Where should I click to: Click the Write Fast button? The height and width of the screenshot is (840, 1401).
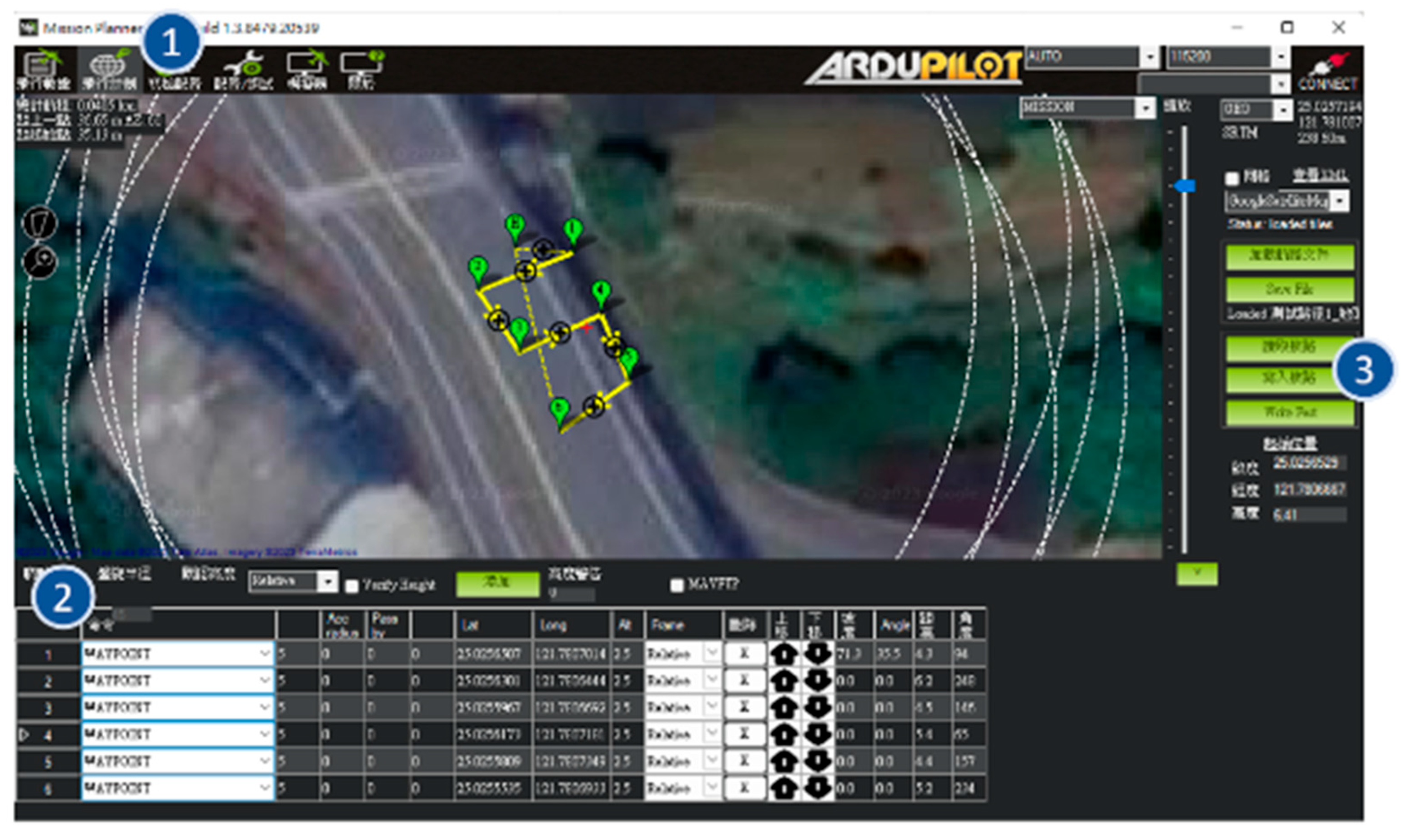pyautogui.click(x=1290, y=412)
